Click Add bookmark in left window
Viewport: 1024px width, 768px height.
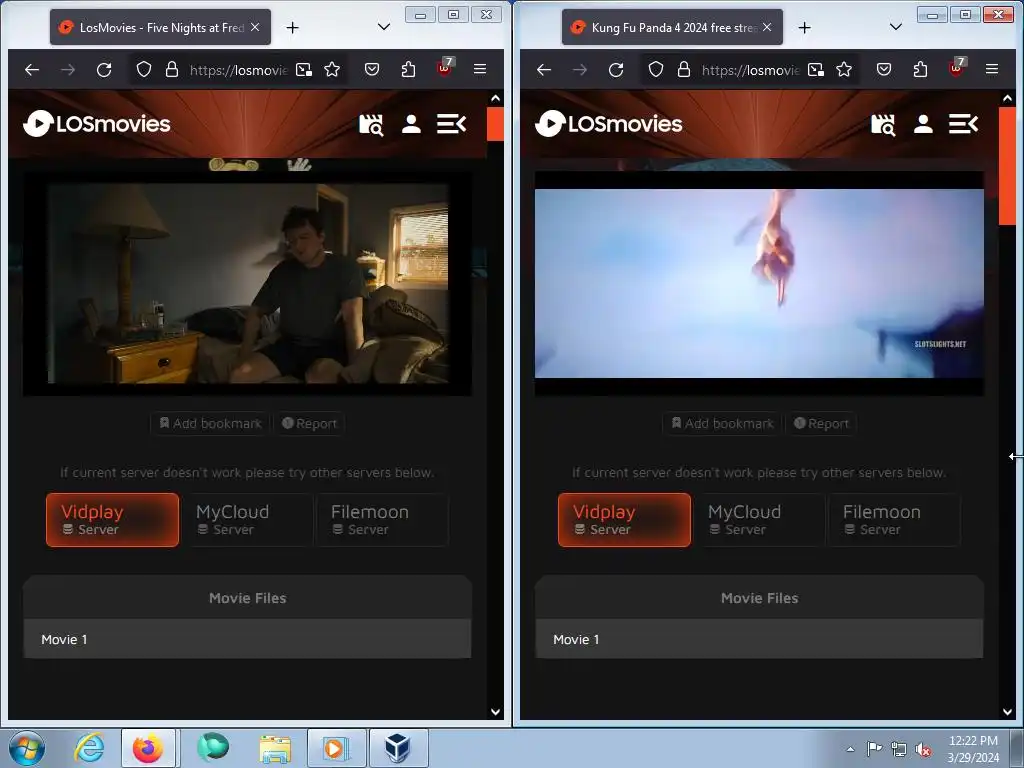tap(210, 423)
